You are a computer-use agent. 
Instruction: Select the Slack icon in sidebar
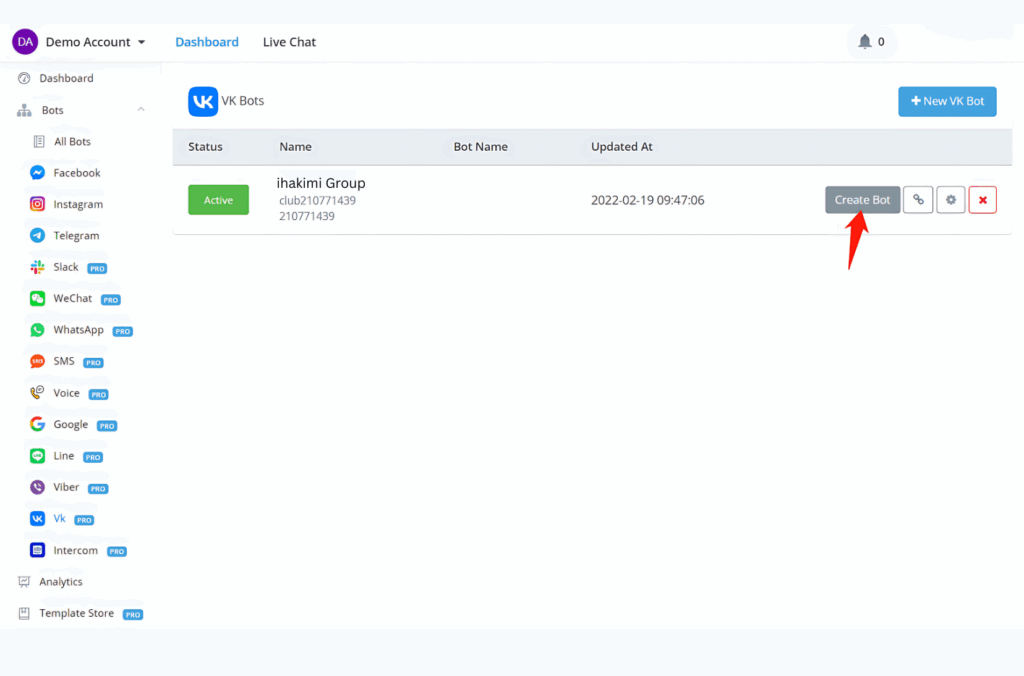click(x=37, y=267)
